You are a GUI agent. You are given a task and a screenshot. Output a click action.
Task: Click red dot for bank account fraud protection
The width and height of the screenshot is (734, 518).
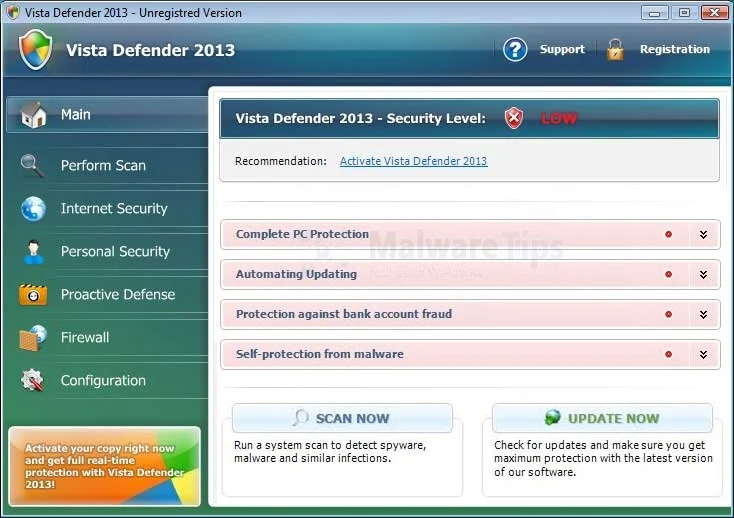coord(668,314)
